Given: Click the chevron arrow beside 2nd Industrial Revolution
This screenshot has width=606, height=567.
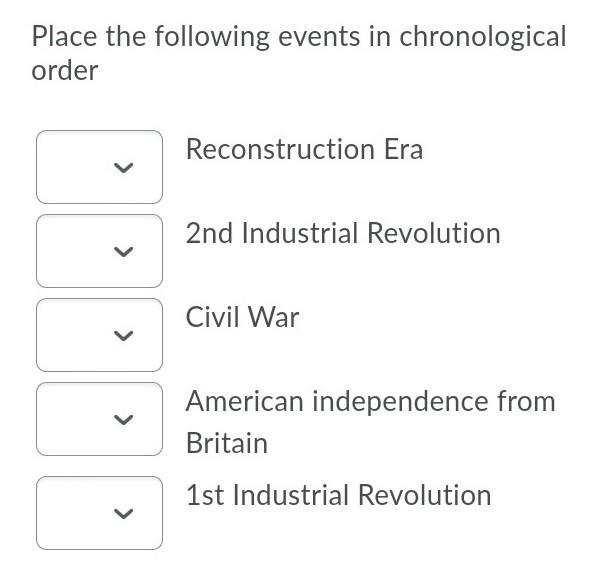Looking at the screenshot, I should coord(123,252).
